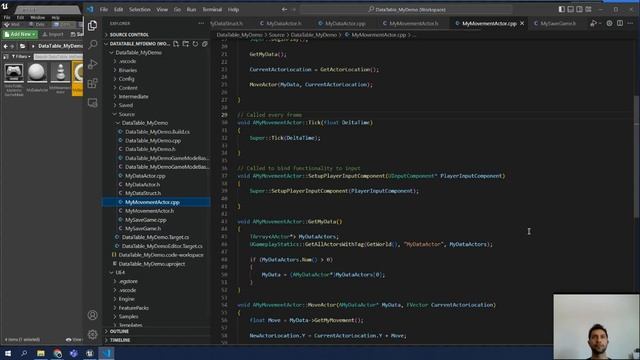Close the MyMovementActor.cpp tab

[x=522, y=24]
